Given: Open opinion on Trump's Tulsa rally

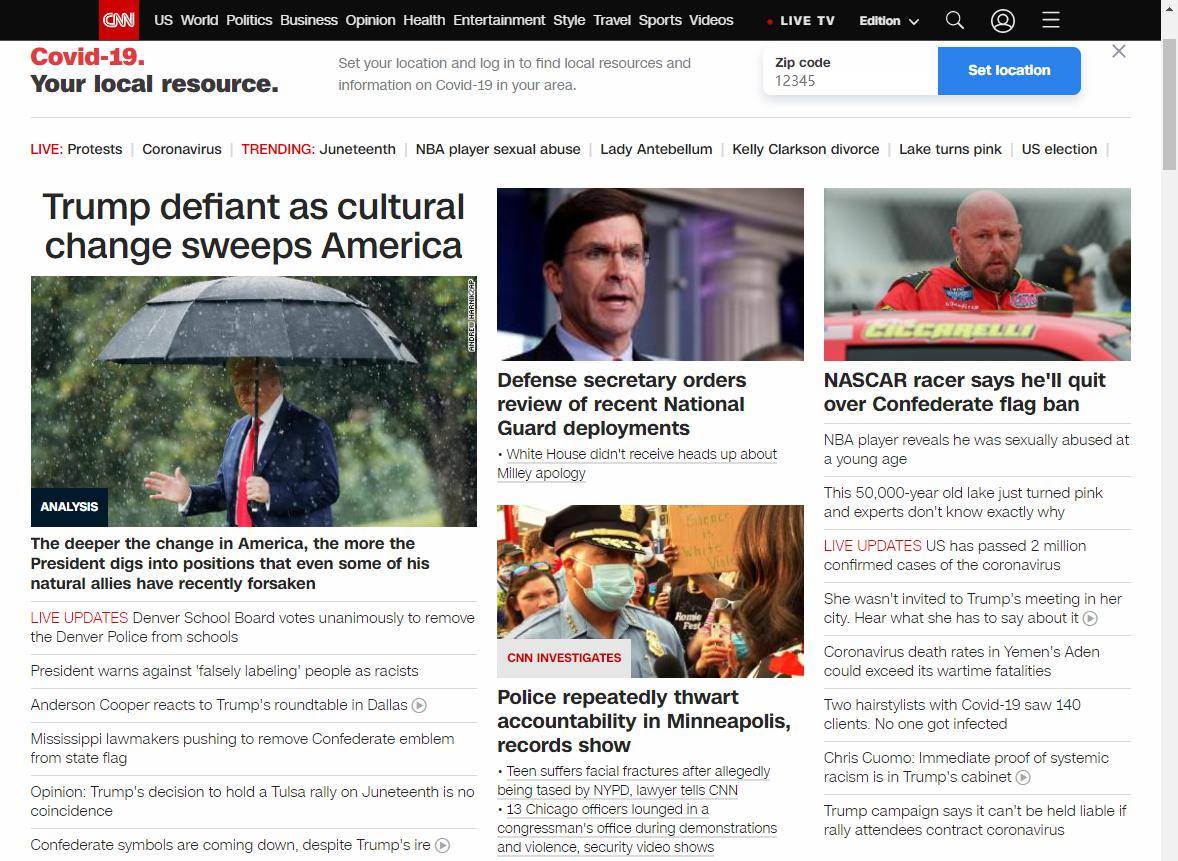Looking at the screenshot, I should tap(252, 802).
